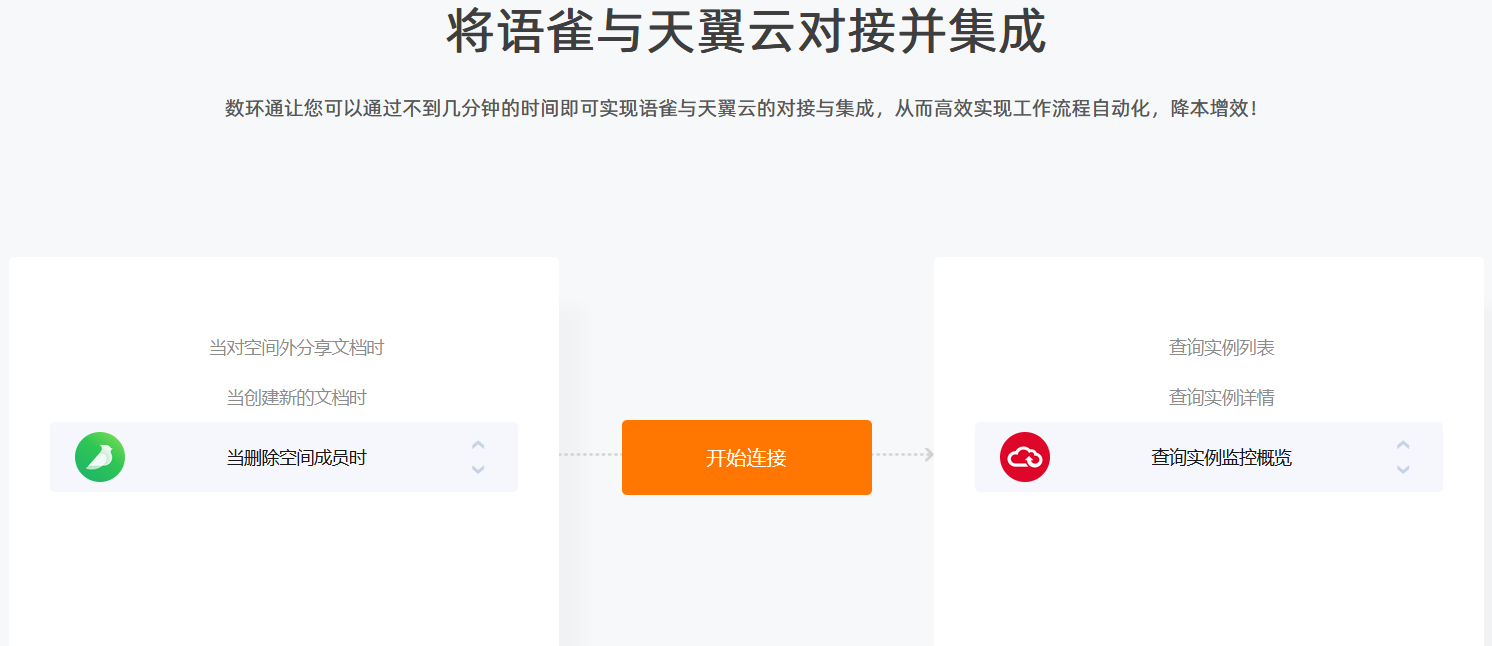Choose the action 查询实例列表
The width and height of the screenshot is (1492, 646).
click(x=1221, y=348)
